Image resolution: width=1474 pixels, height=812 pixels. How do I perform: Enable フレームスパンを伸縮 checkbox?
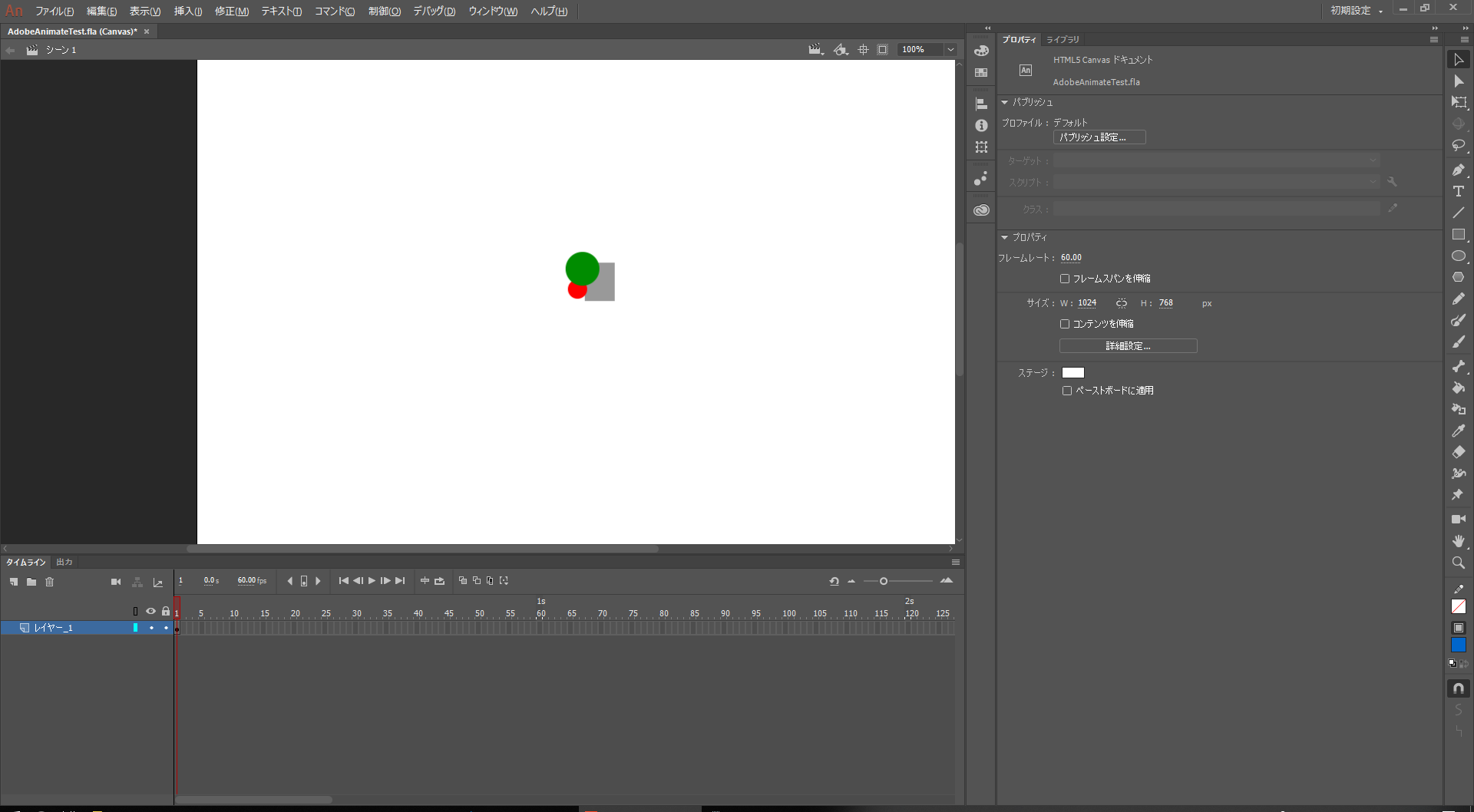click(x=1065, y=279)
